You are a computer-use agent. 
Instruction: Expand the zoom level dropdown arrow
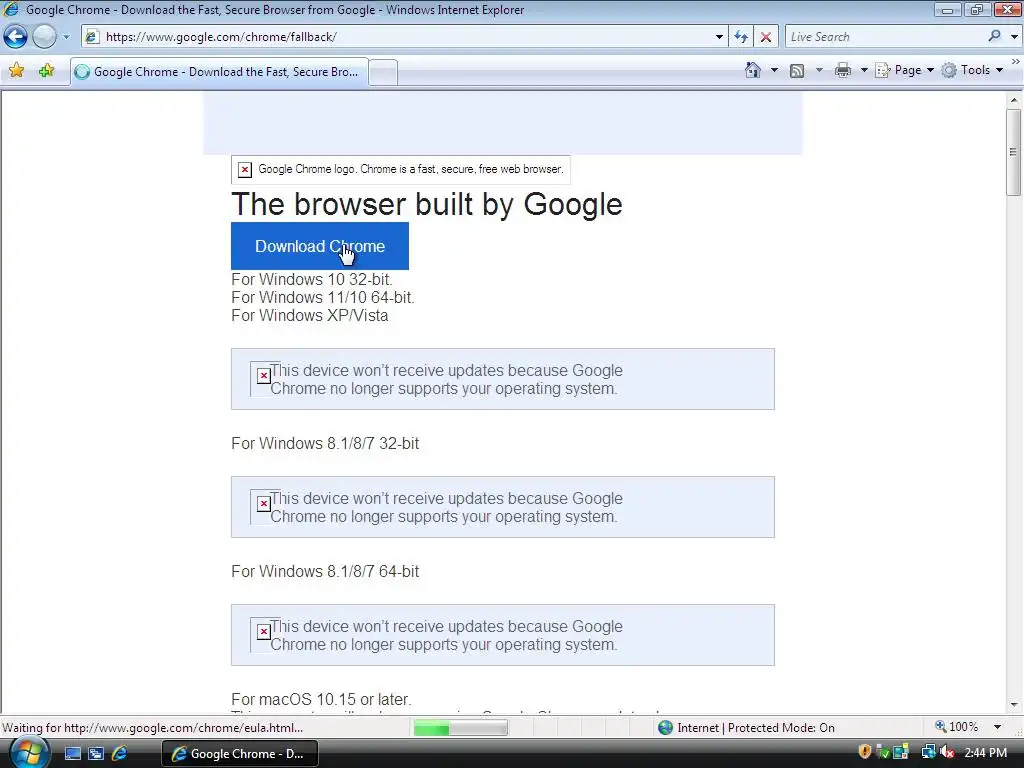coord(997,728)
